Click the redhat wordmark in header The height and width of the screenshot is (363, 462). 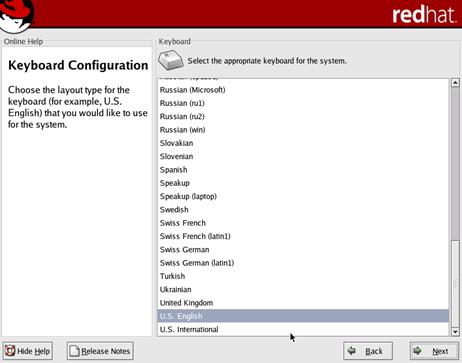click(x=424, y=15)
